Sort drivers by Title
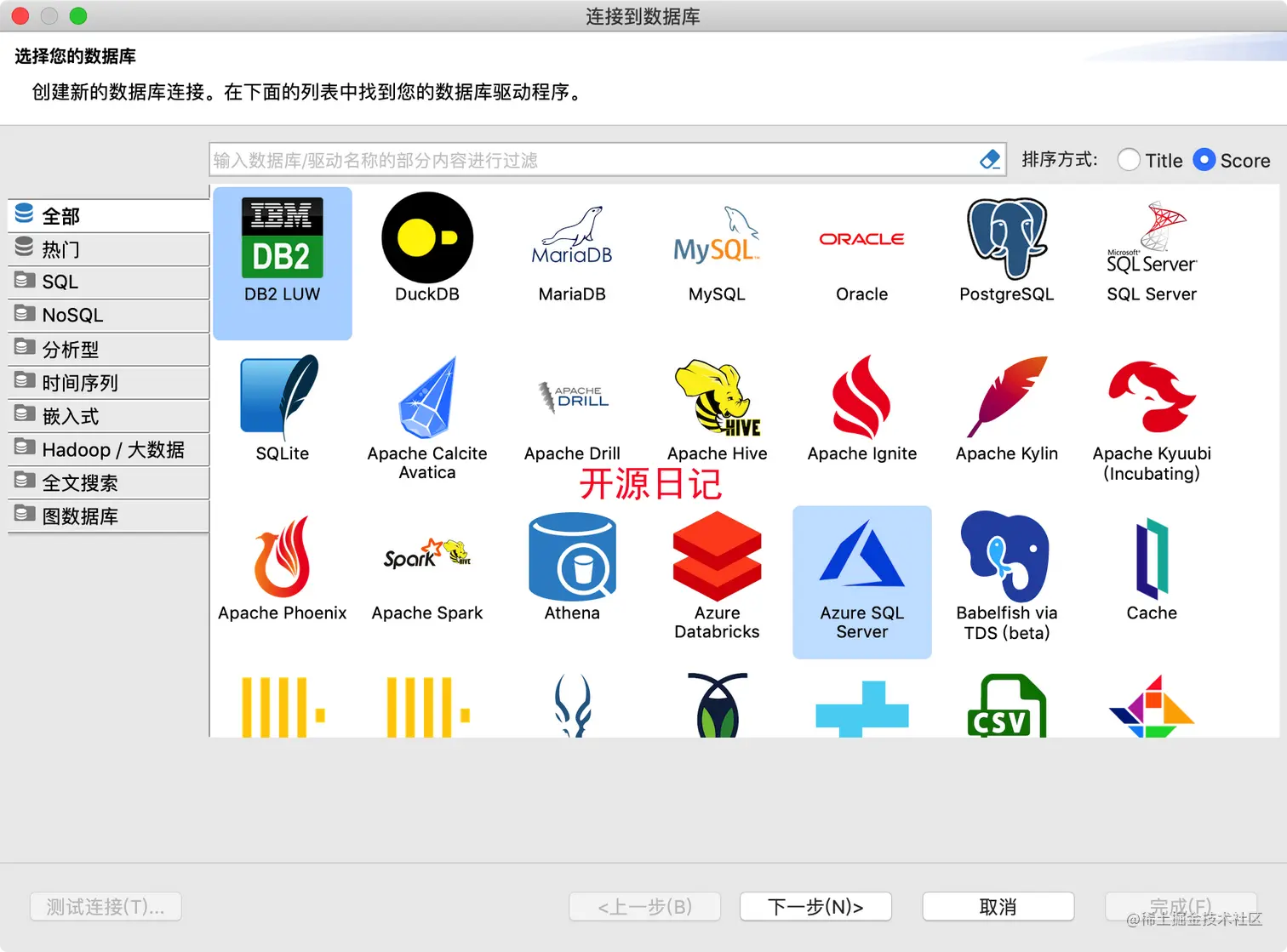1287x952 pixels. coord(1150,160)
